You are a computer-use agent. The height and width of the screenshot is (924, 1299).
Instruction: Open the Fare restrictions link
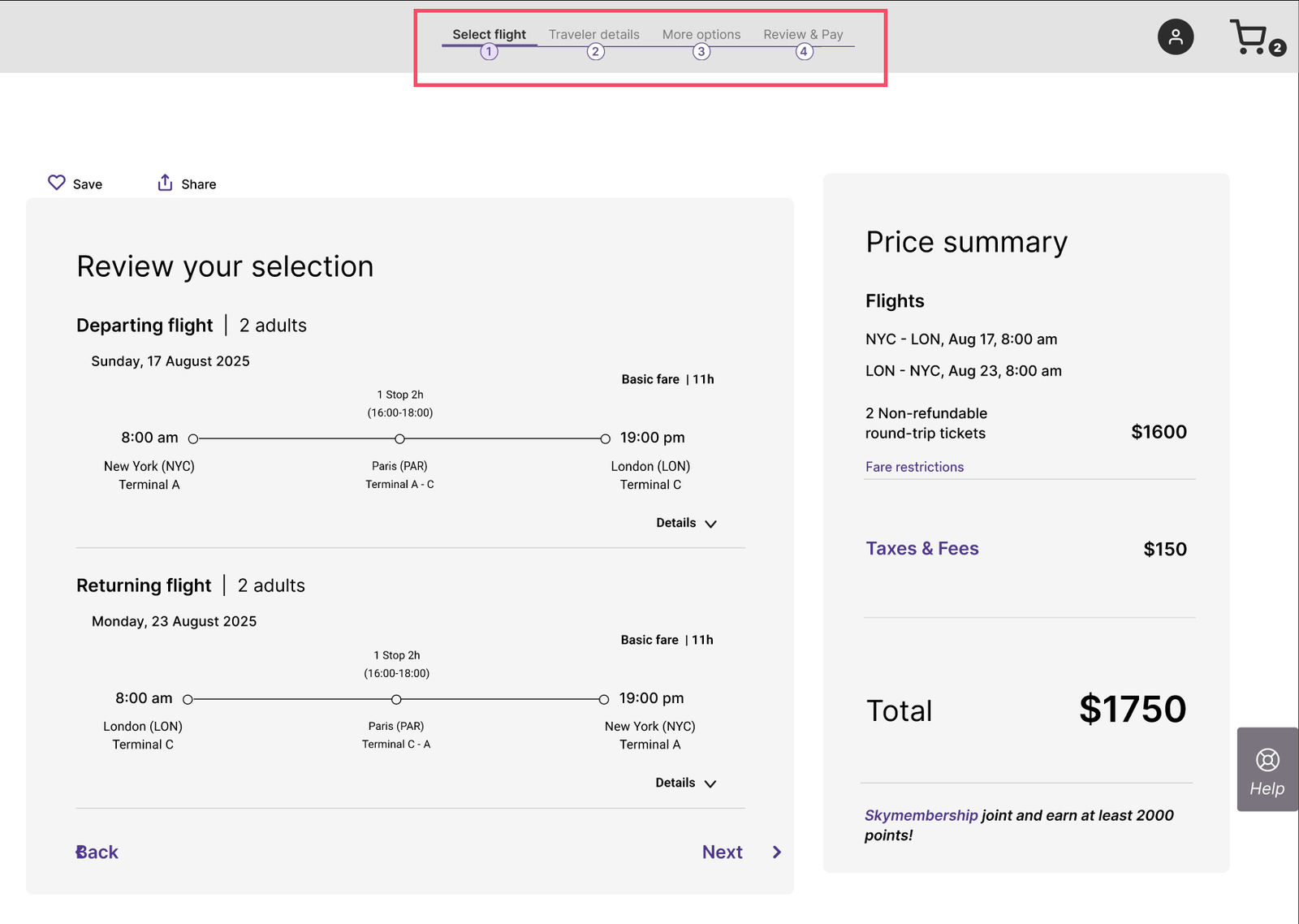(914, 467)
